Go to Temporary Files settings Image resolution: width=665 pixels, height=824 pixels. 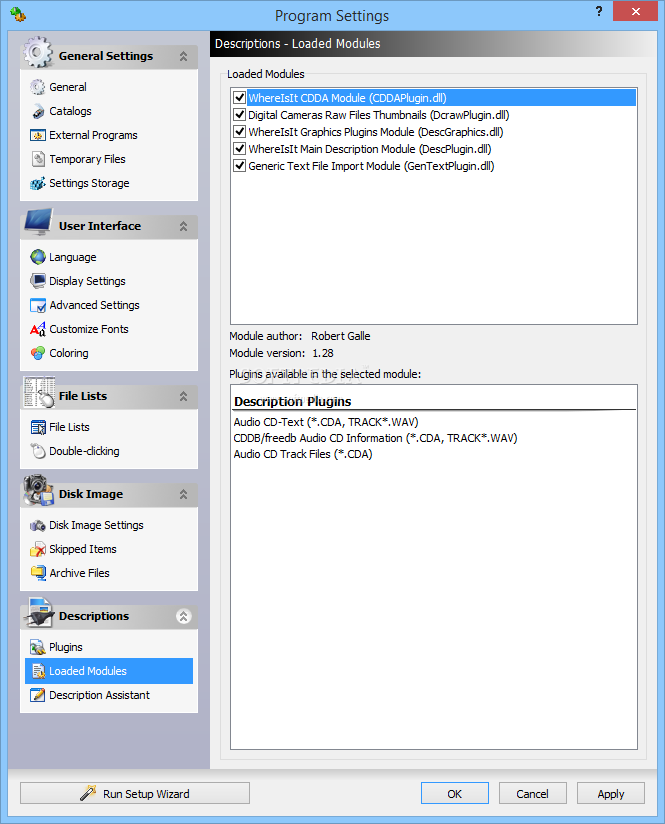(87, 159)
